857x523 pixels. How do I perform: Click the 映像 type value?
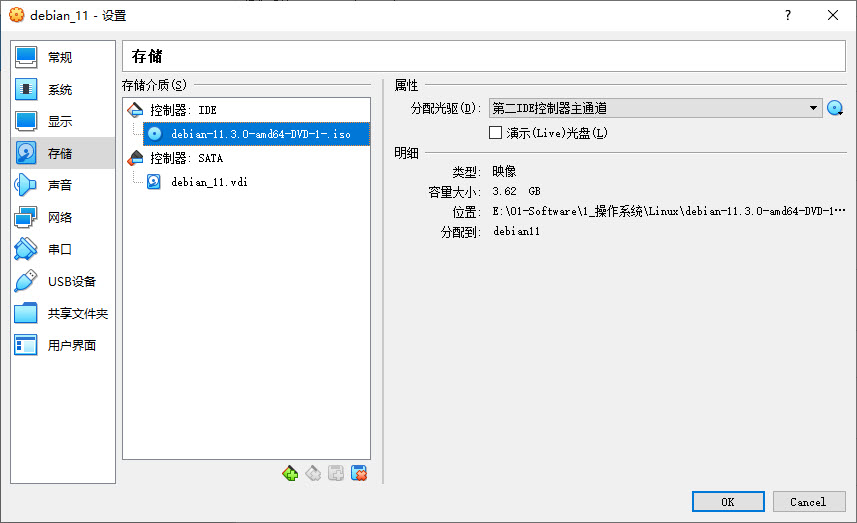[504, 172]
